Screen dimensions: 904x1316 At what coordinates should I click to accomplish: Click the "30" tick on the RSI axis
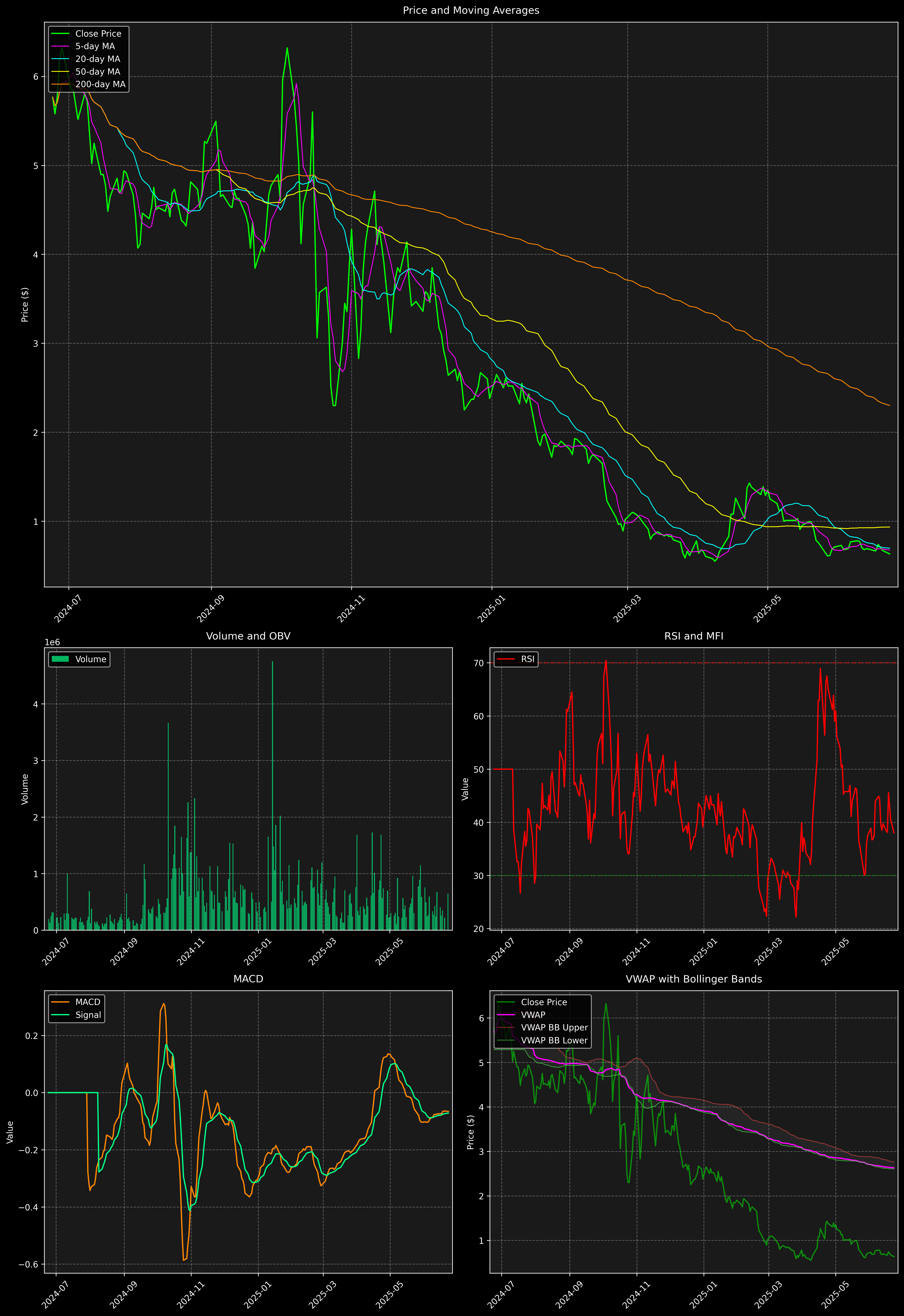coord(479,876)
